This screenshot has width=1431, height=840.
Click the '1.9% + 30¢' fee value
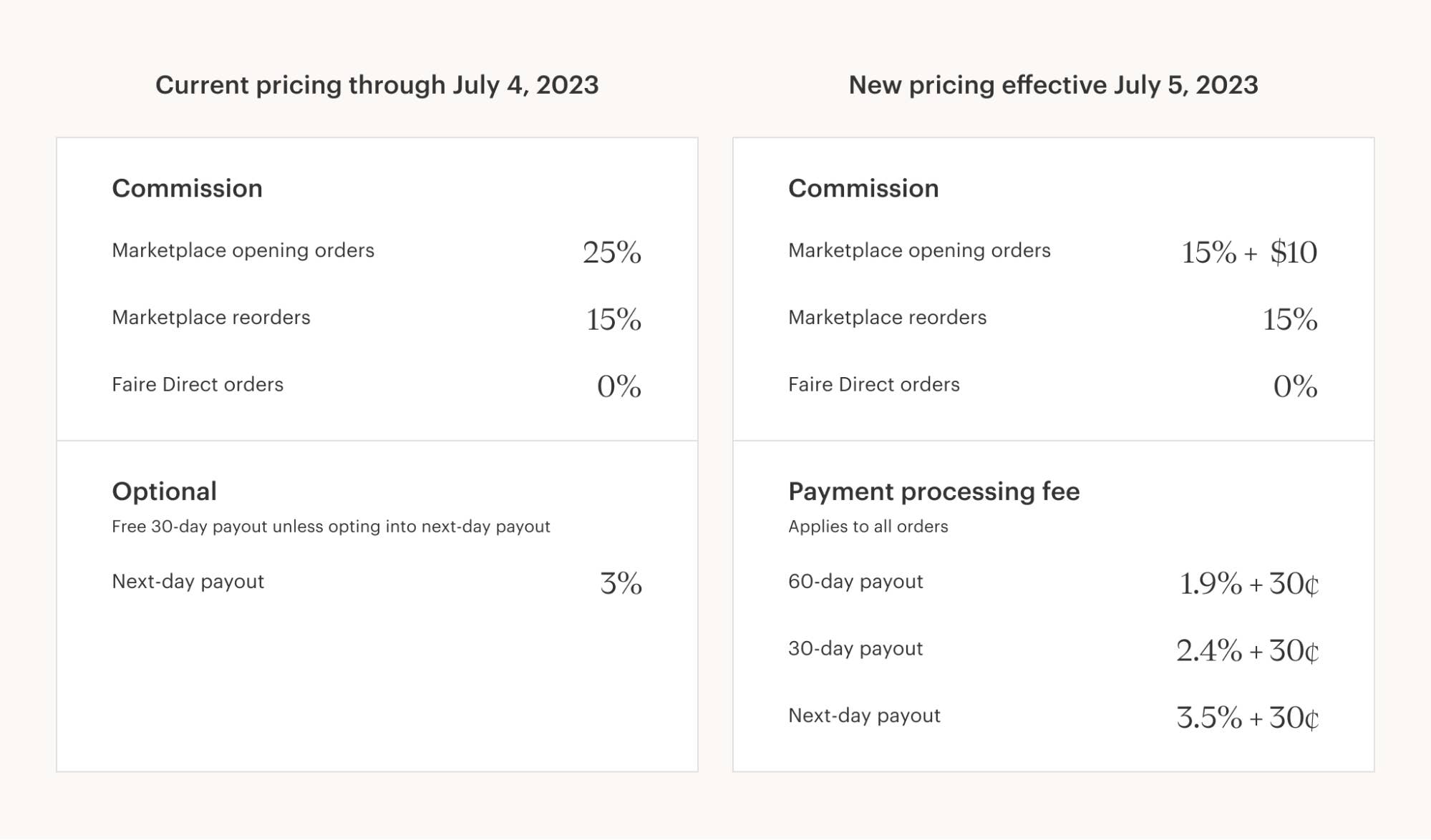click(1248, 584)
